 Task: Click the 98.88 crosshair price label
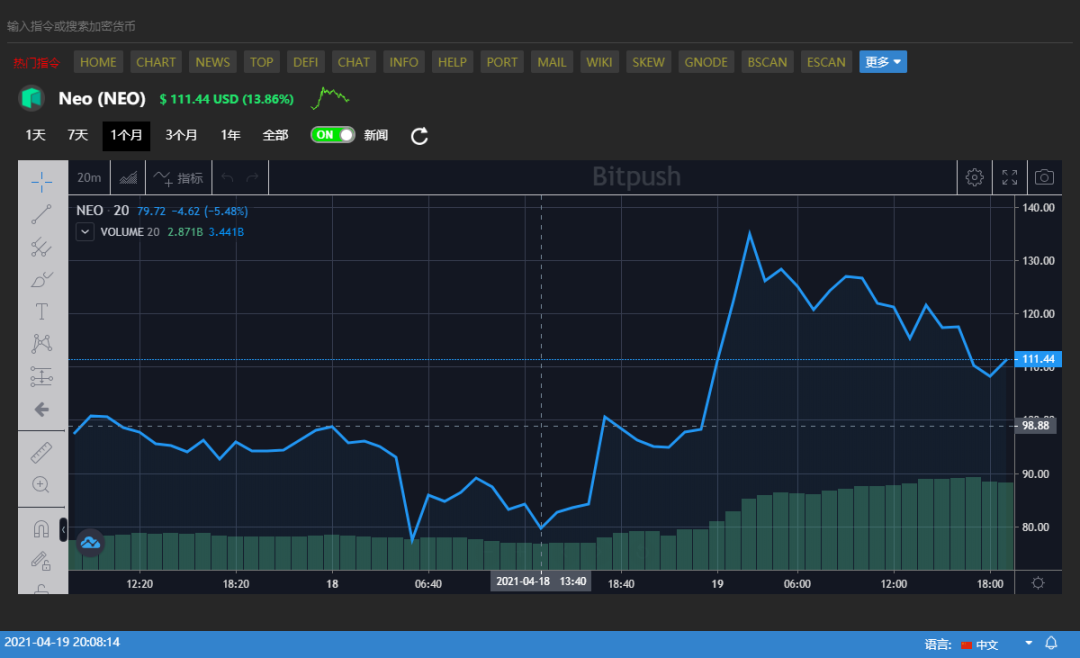pyautogui.click(x=1035, y=426)
